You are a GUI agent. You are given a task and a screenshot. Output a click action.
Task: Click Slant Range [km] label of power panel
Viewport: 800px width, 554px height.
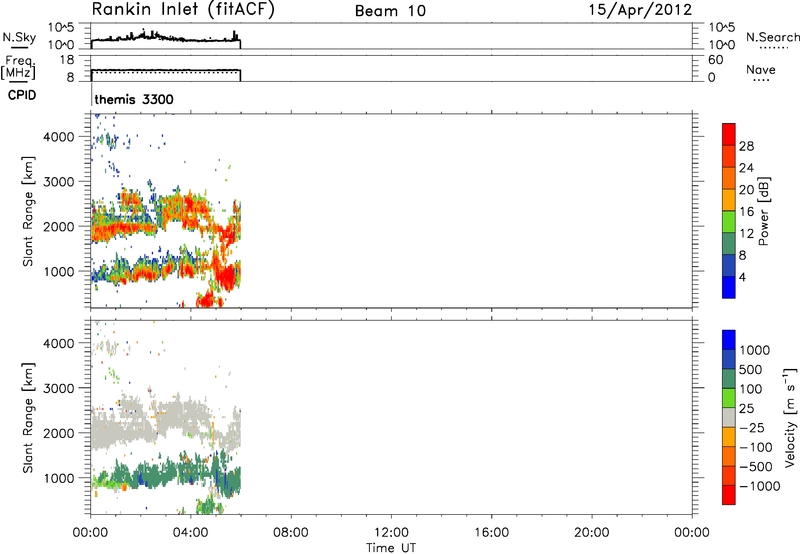pyautogui.click(x=28, y=211)
